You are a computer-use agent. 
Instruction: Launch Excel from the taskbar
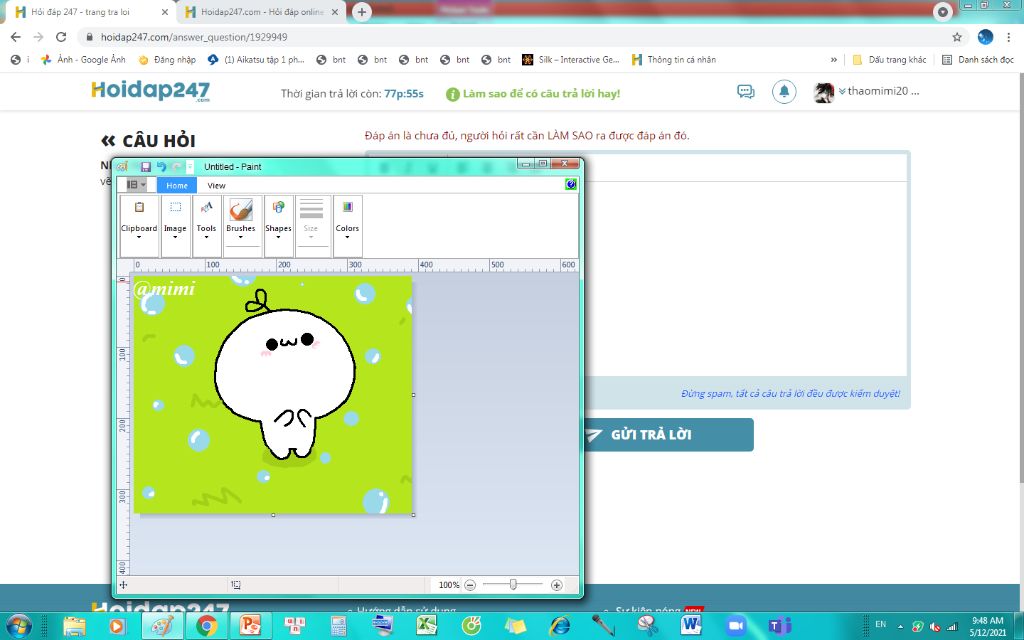click(426, 626)
